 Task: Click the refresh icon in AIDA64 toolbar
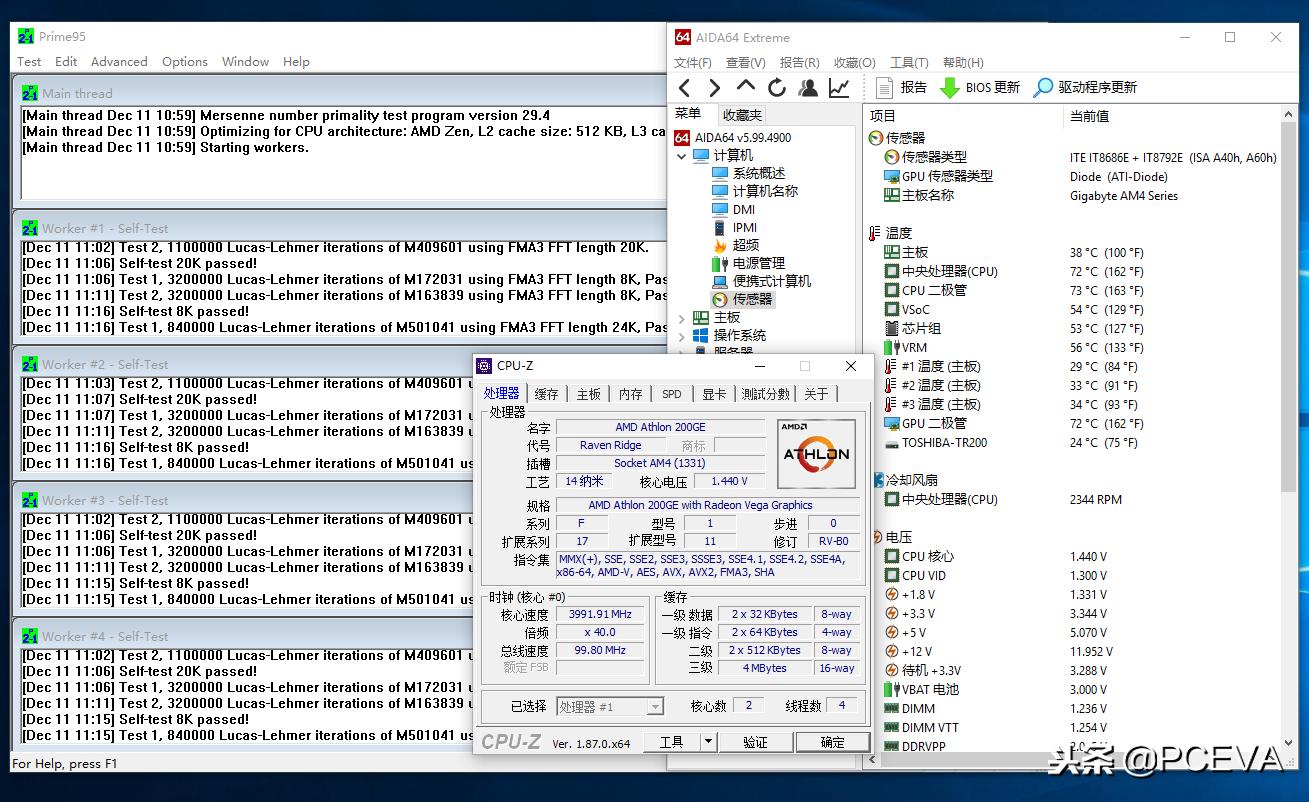pyautogui.click(x=777, y=87)
